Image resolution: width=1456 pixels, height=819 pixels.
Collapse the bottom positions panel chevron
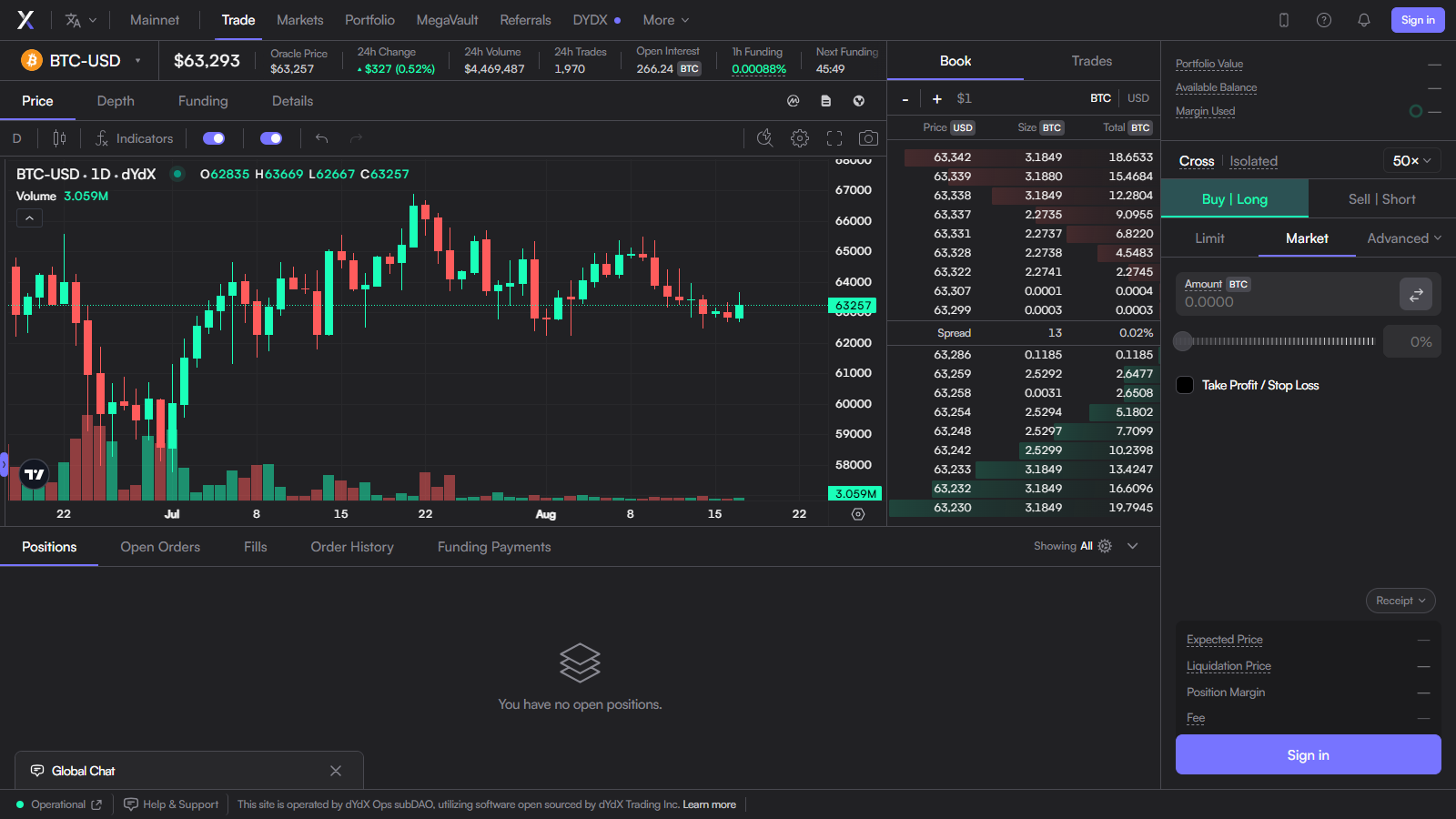point(1133,546)
